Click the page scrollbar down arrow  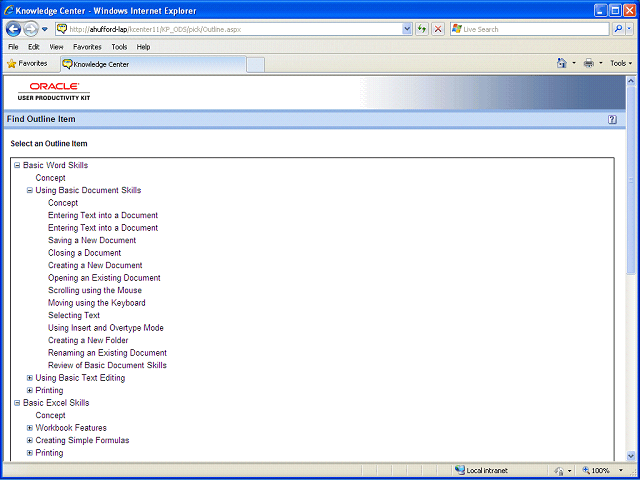point(631,456)
